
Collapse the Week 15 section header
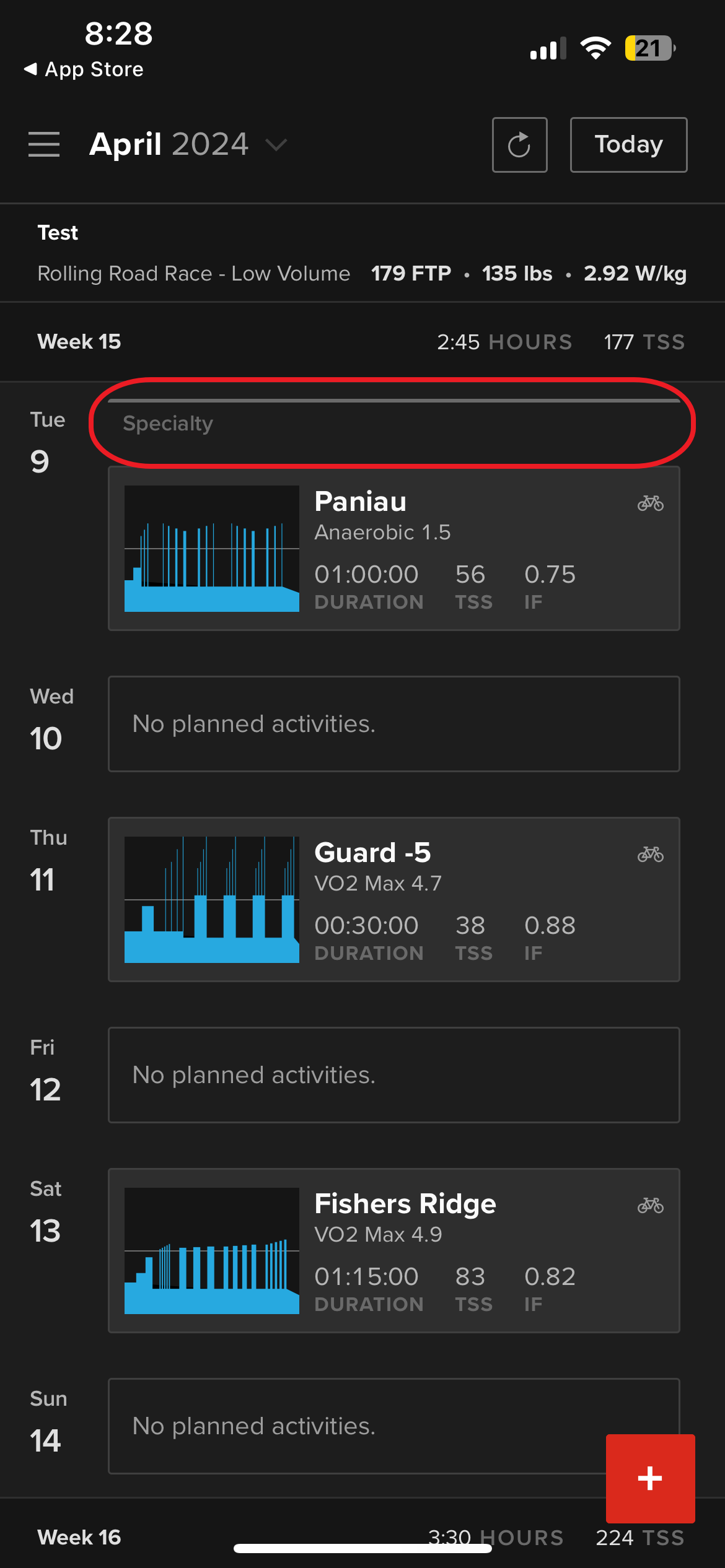pyautogui.click(x=79, y=341)
